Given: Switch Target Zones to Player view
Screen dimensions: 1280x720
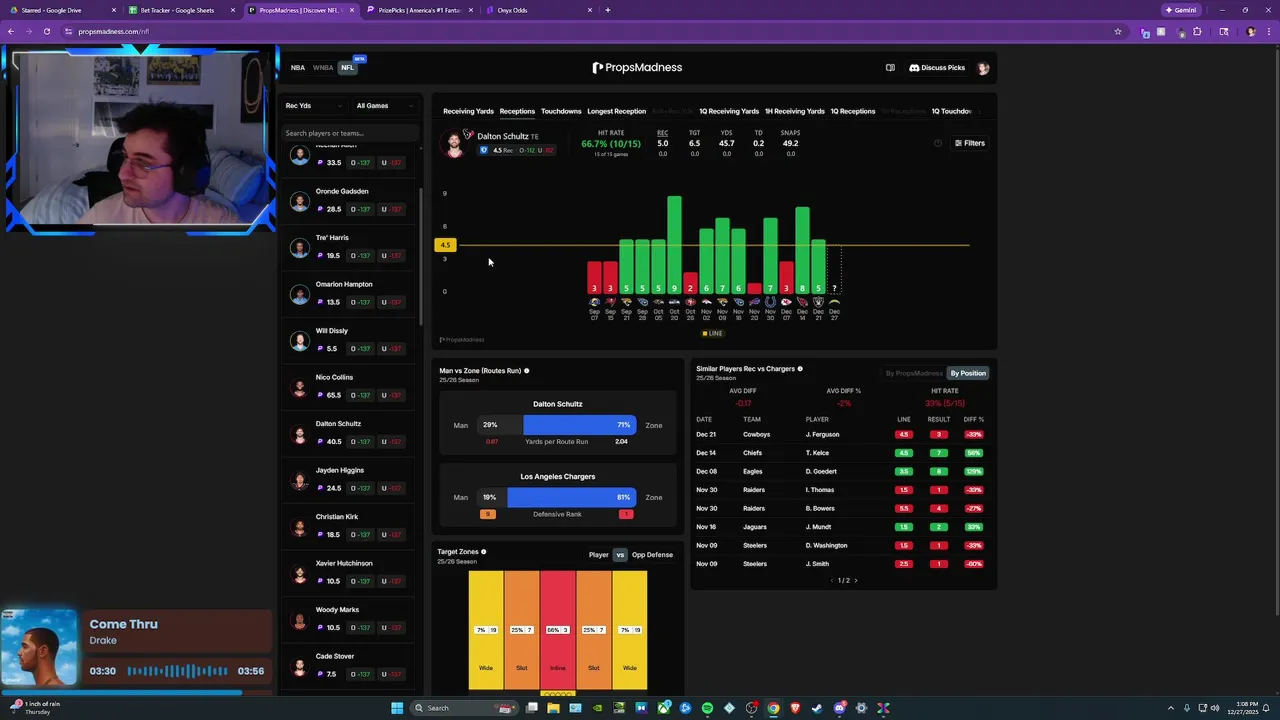Looking at the screenshot, I should tap(598, 555).
